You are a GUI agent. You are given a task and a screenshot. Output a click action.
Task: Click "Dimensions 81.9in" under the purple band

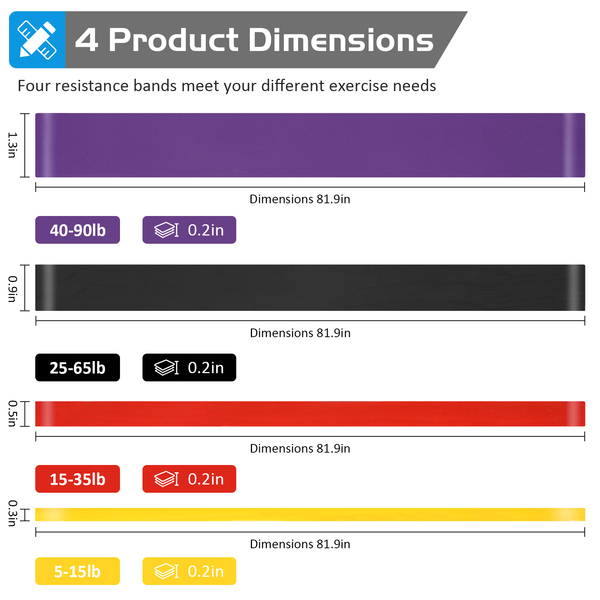(x=300, y=199)
